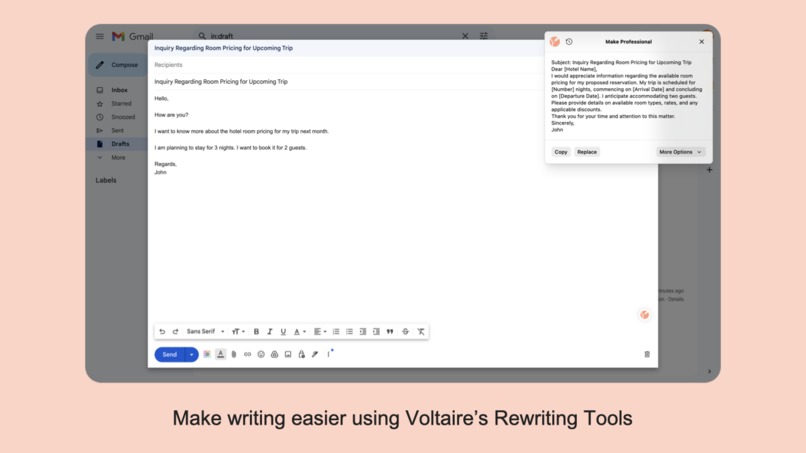Toggle underline formatting
The height and width of the screenshot is (453, 806).
click(283, 332)
